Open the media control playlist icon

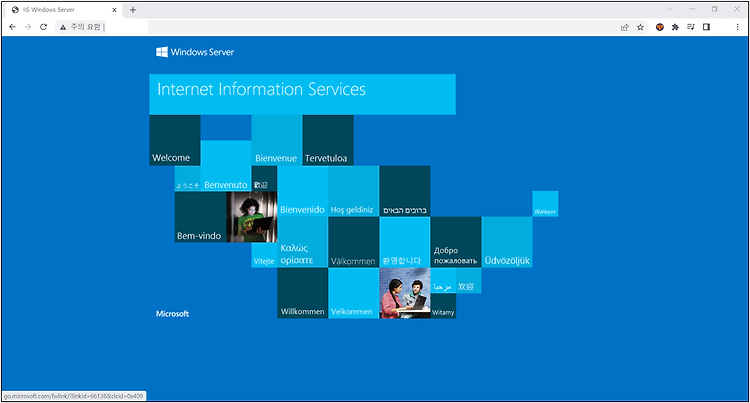point(691,27)
